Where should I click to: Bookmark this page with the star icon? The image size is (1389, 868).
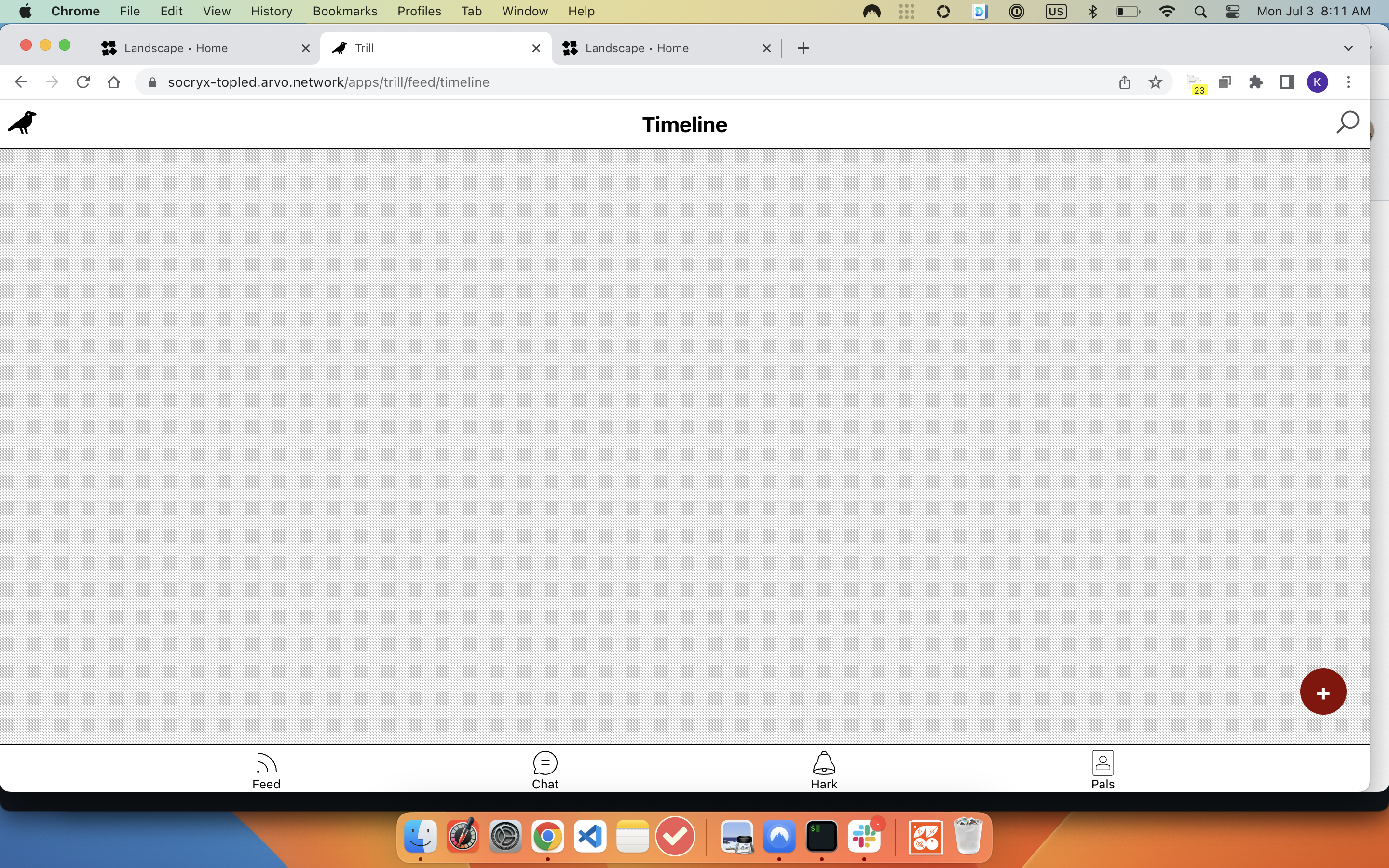(1156, 82)
